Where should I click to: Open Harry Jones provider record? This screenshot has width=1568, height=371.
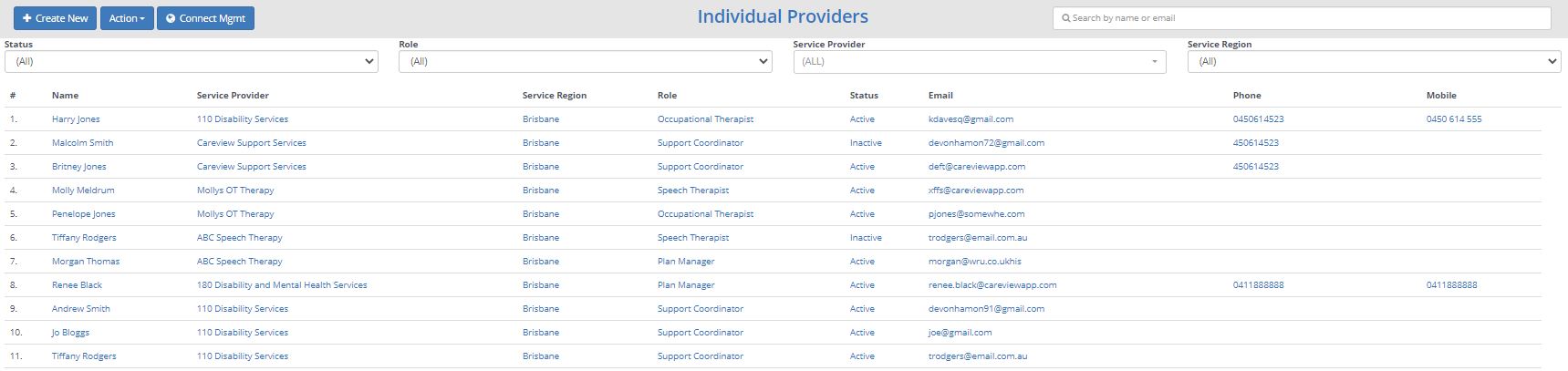click(76, 119)
